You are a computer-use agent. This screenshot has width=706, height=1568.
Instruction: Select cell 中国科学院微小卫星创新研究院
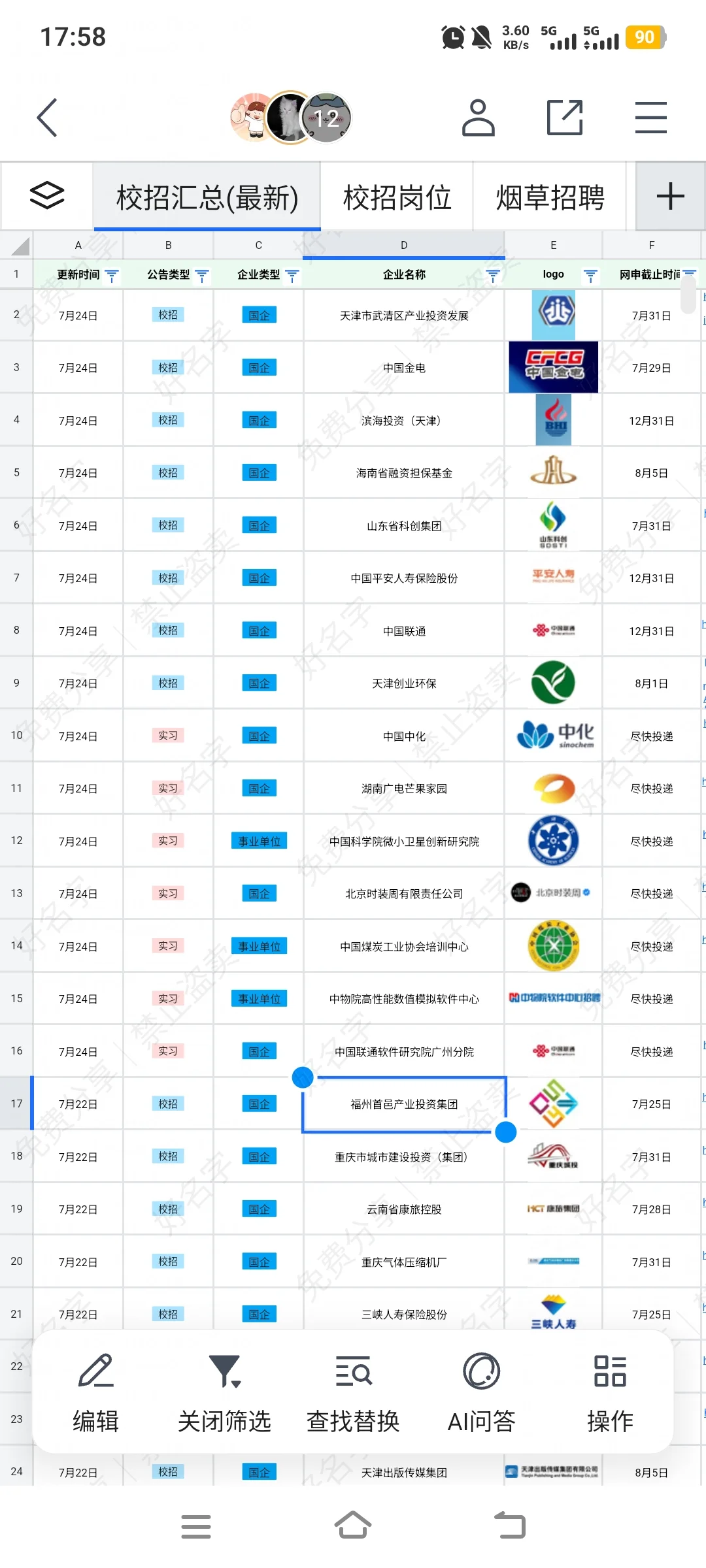404,841
